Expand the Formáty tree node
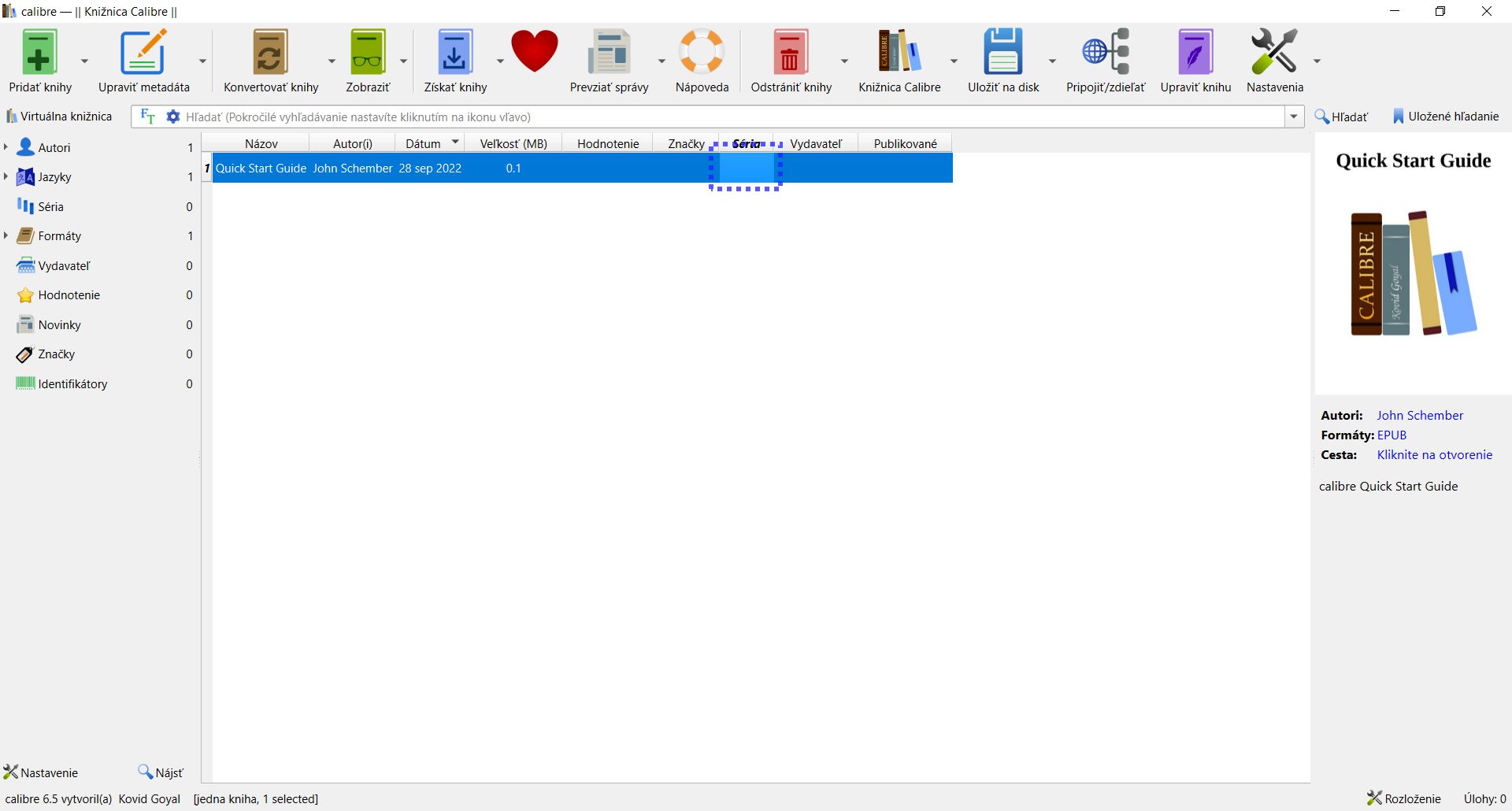Viewport: 1512px width, 811px height. point(6,235)
